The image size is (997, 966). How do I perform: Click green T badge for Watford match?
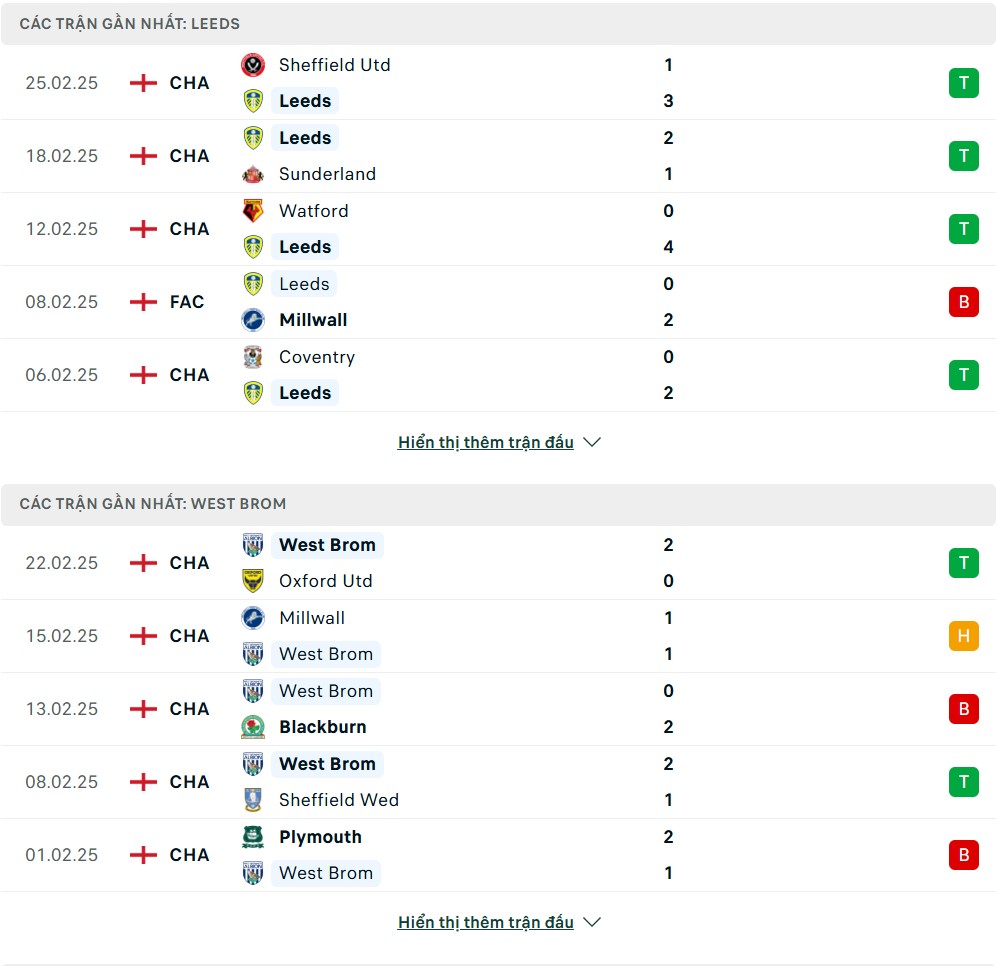(x=963, y=229)
